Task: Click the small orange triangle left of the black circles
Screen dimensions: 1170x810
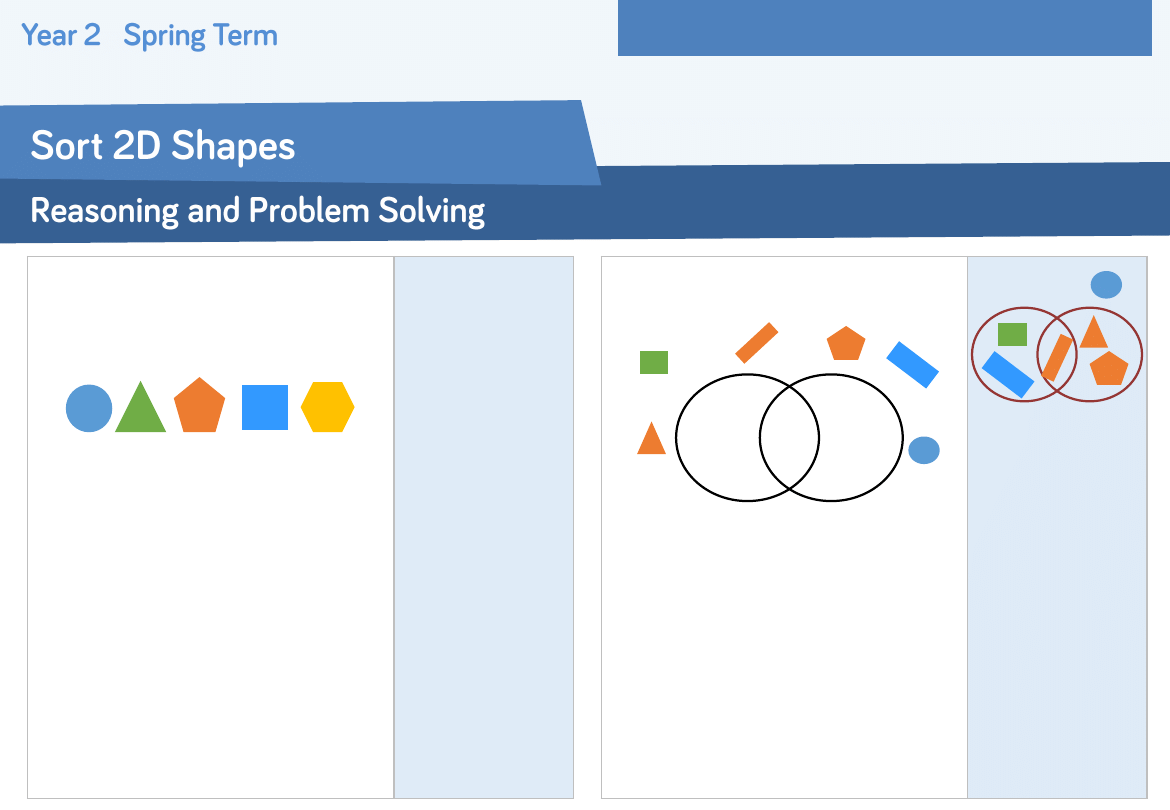Action: (x=651, y=440)
